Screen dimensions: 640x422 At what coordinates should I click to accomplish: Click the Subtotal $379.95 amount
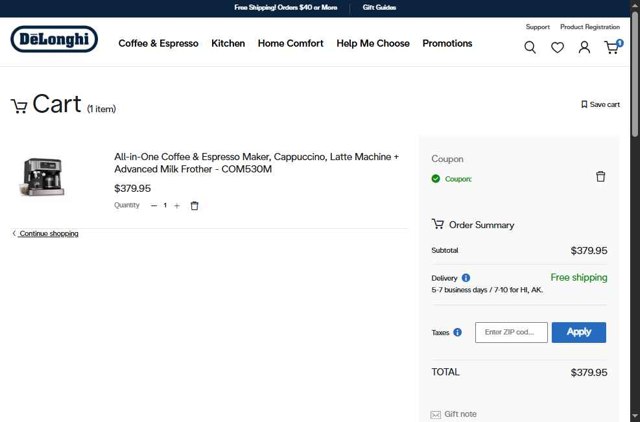[x=589, y=251]
